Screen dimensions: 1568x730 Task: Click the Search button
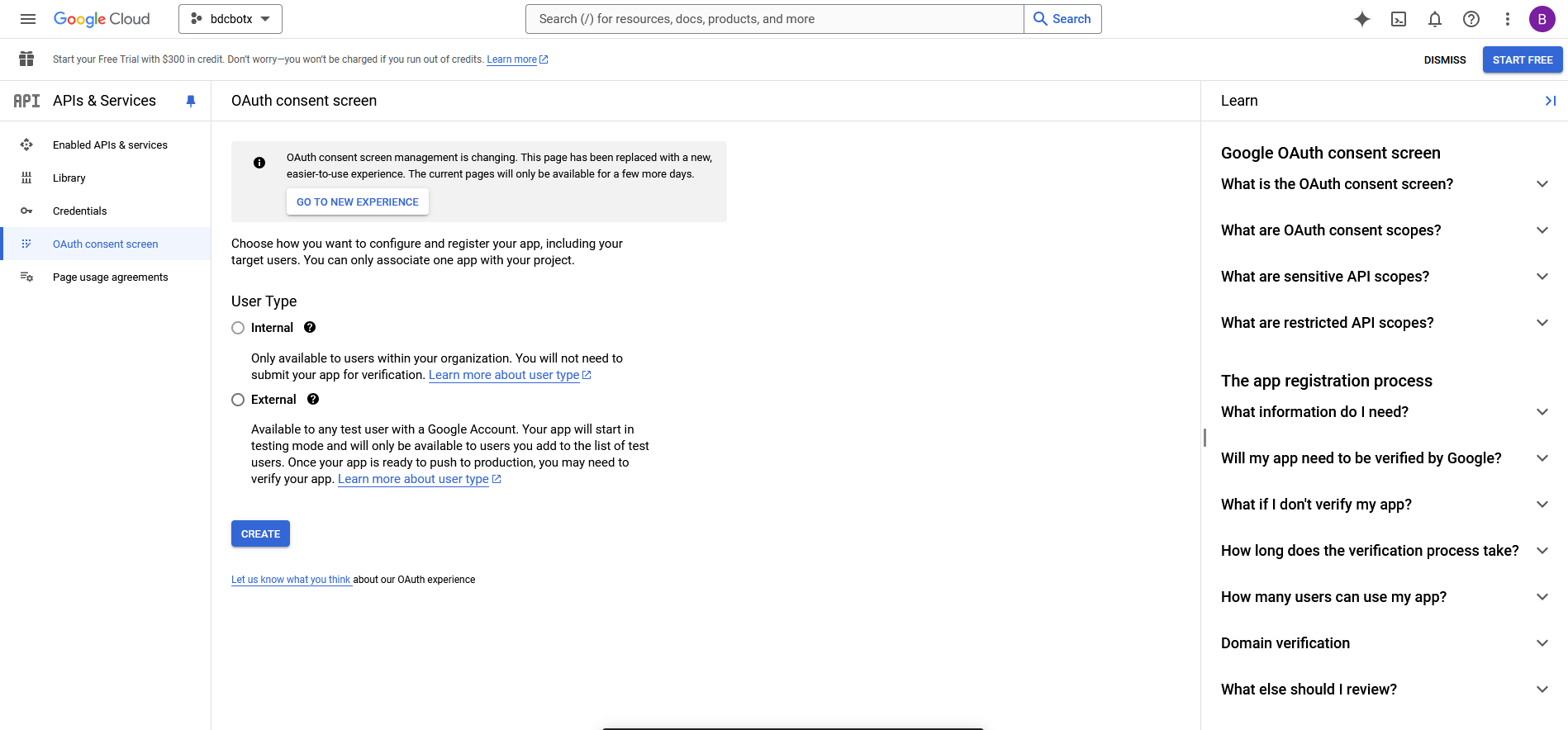(x=1062, y=19)
